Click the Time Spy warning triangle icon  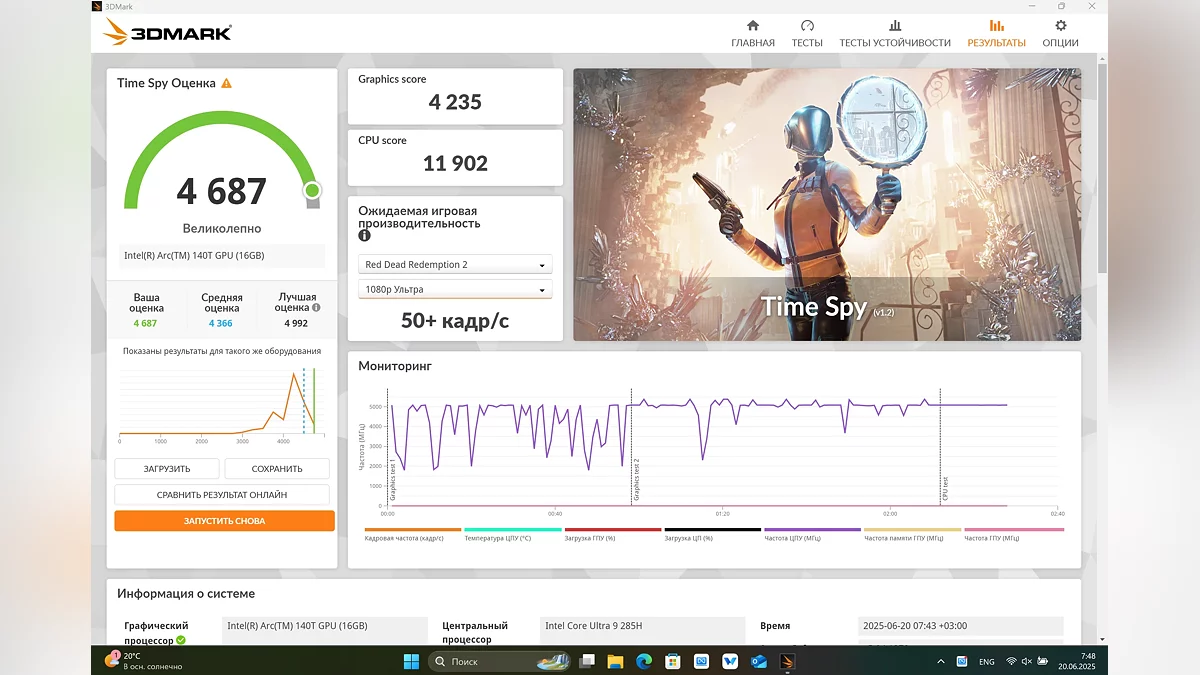227,84
